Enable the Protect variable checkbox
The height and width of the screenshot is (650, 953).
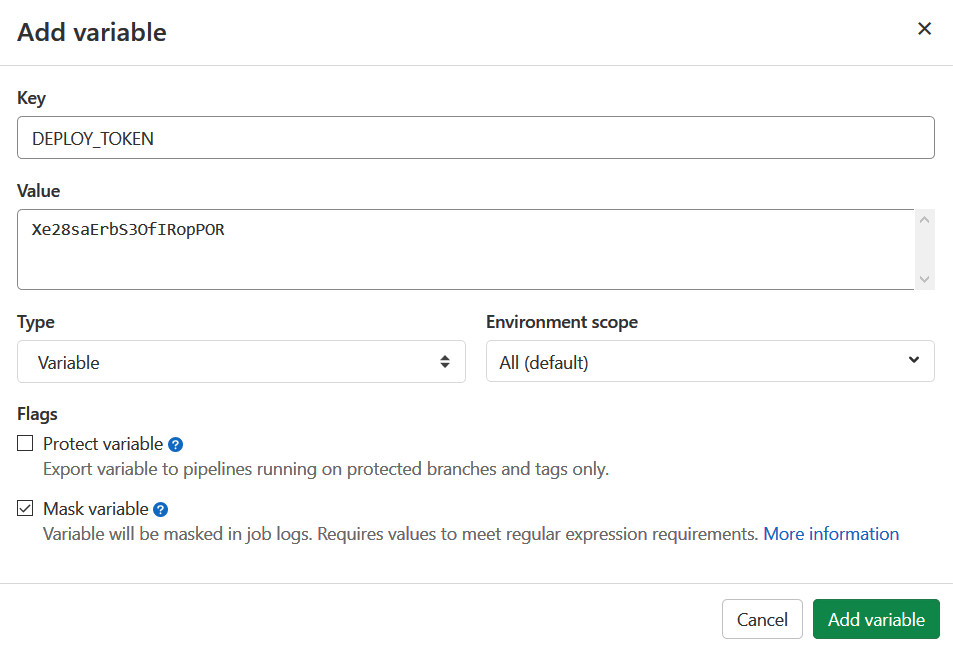point(24,443)
